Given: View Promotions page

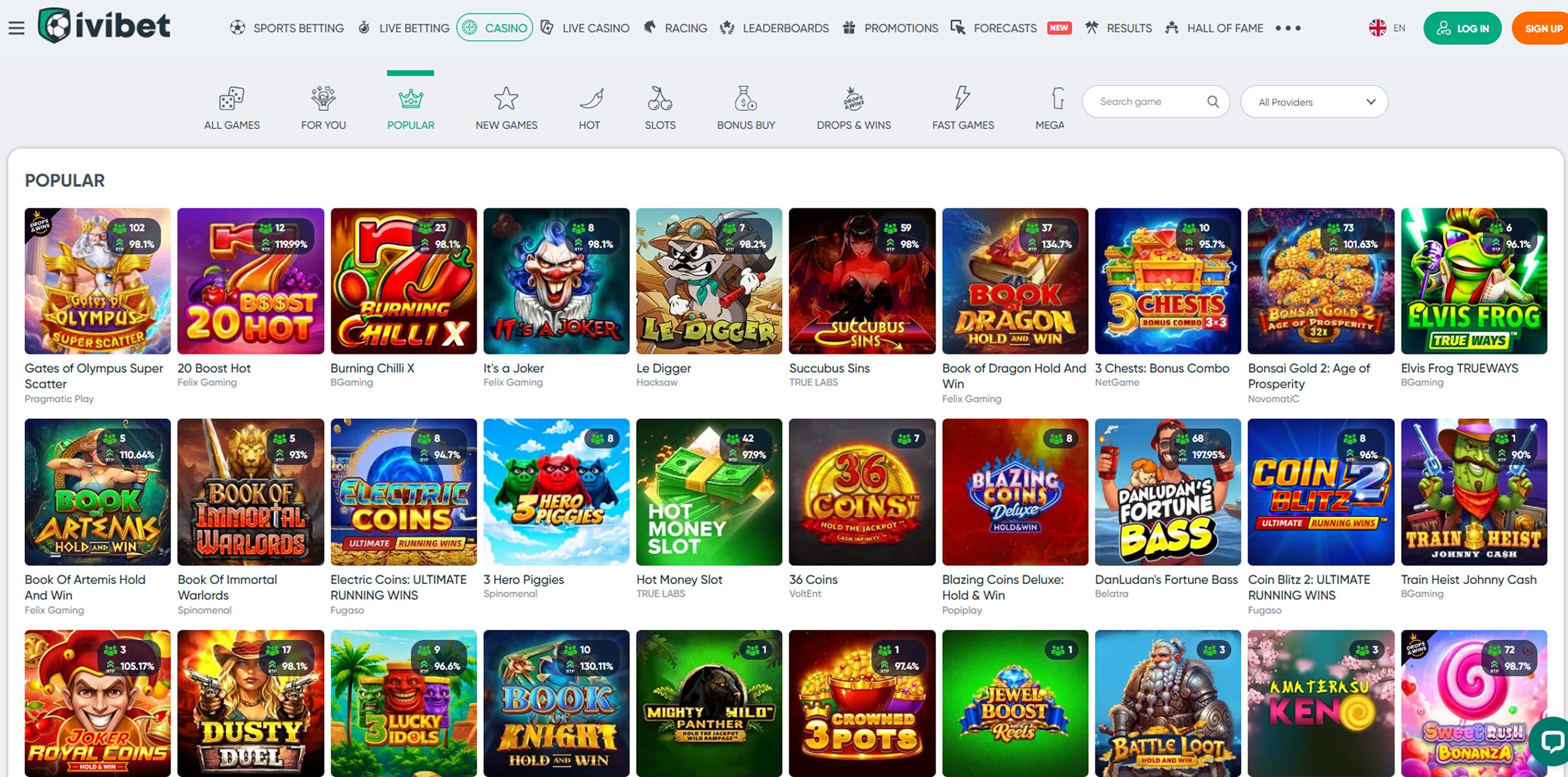Looking at the screenshot, I should click(x=890, y=28).
